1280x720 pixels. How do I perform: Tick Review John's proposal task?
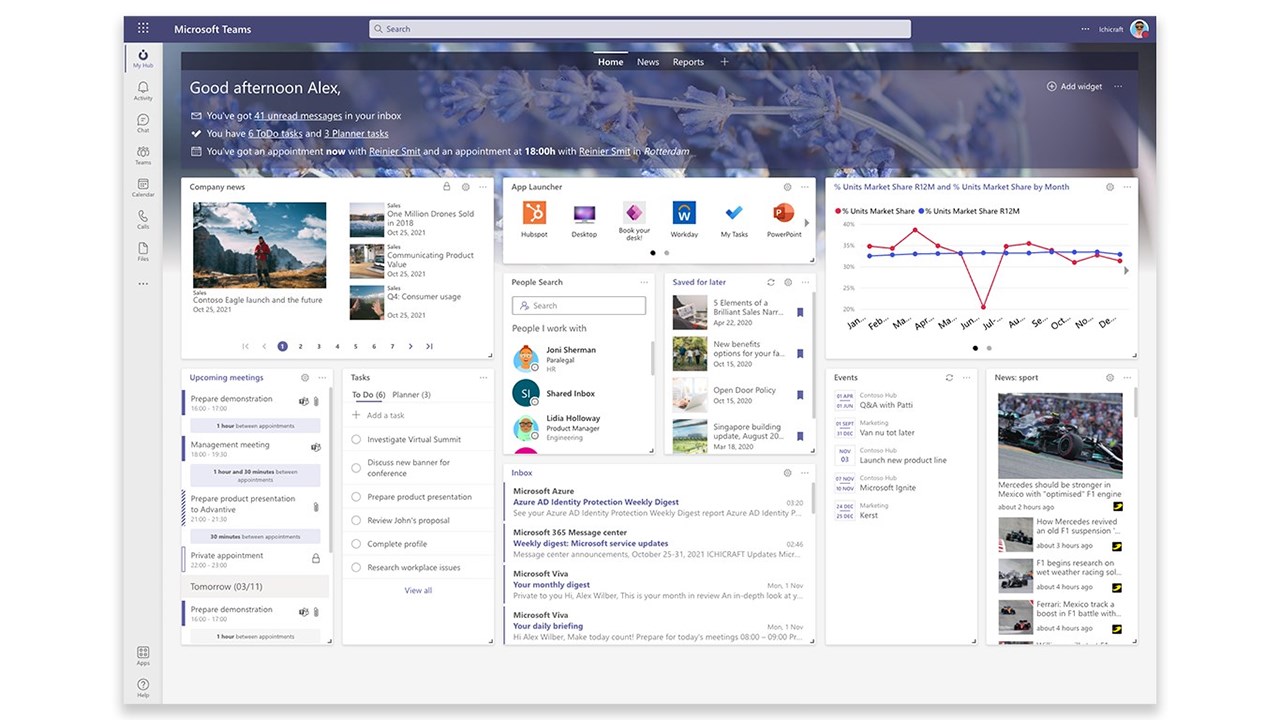(x=356, y=520)
